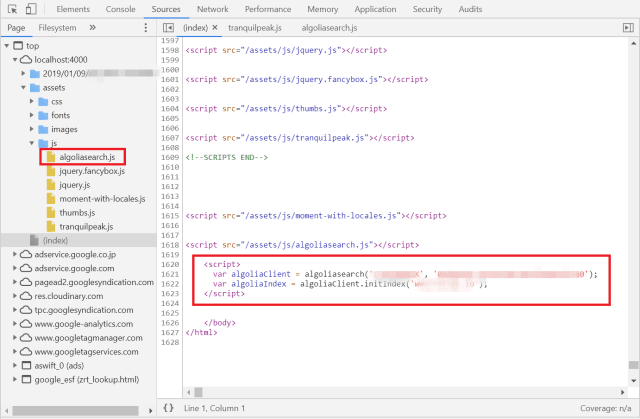Expand the images folder
Viewport: 640px width, 419px height.
(31, 129)
